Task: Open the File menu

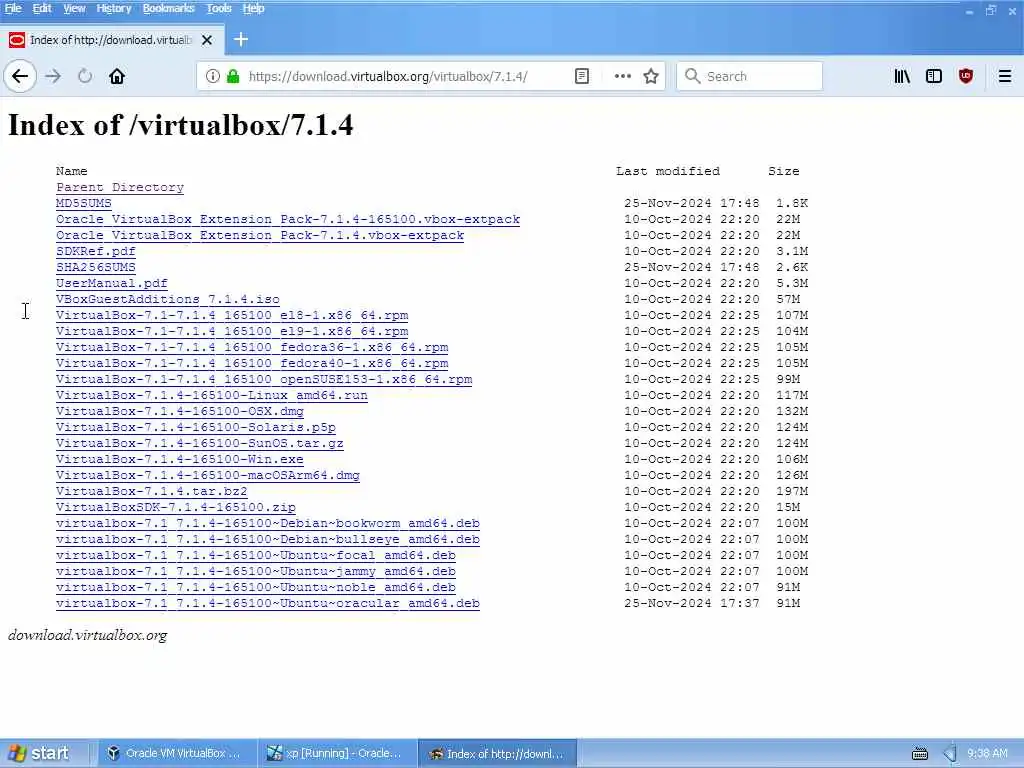Action: click(13, 8)
